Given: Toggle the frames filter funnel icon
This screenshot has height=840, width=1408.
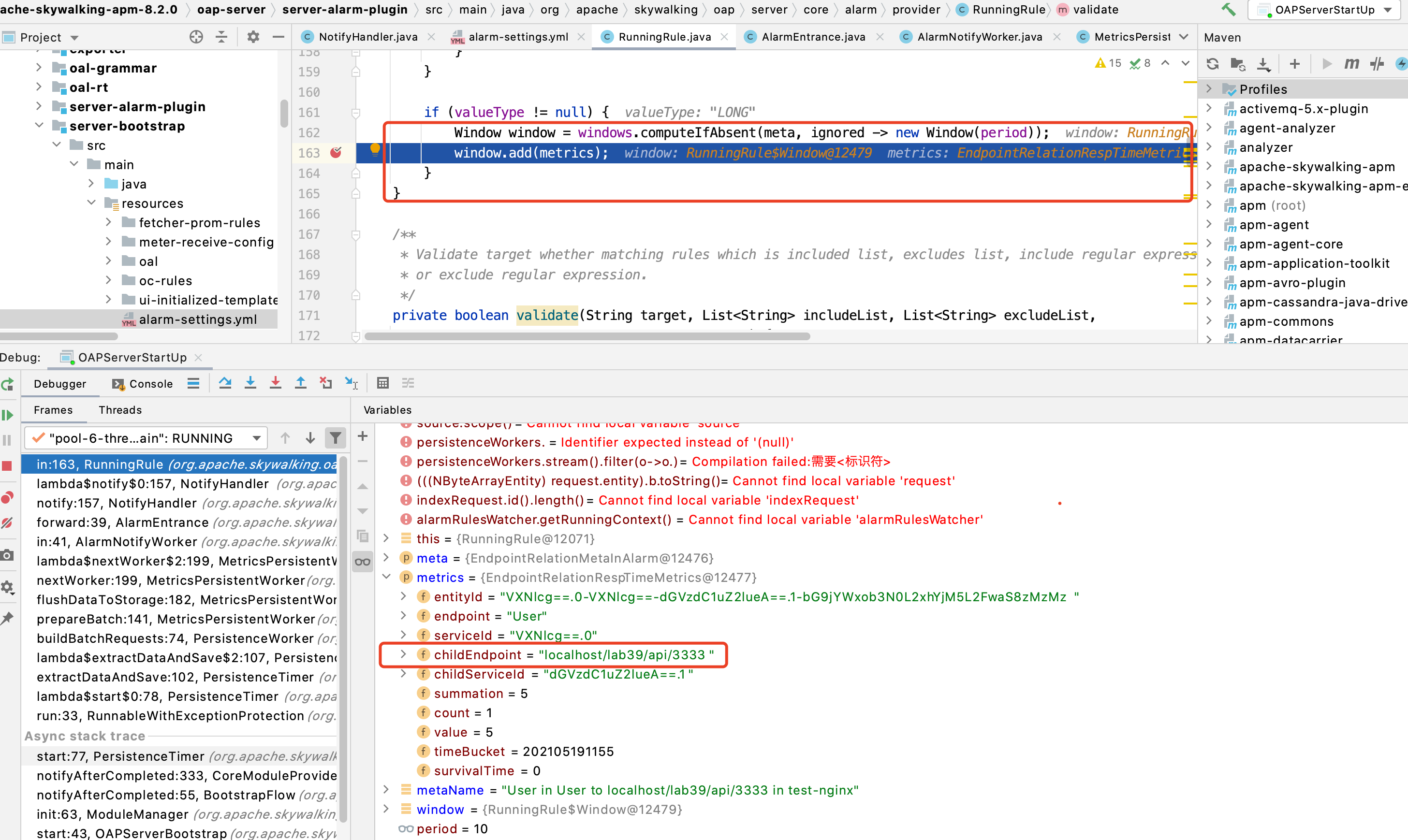Looking at the screenshot, I should [x=336, y=437].
